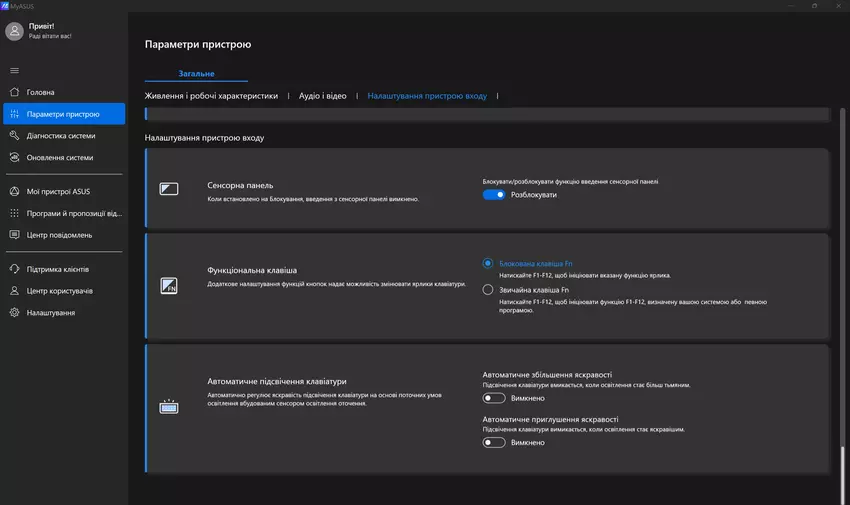Click the Підтримка клієнтів headset icon
Screen dimensions: 850x505
(14, 269)
